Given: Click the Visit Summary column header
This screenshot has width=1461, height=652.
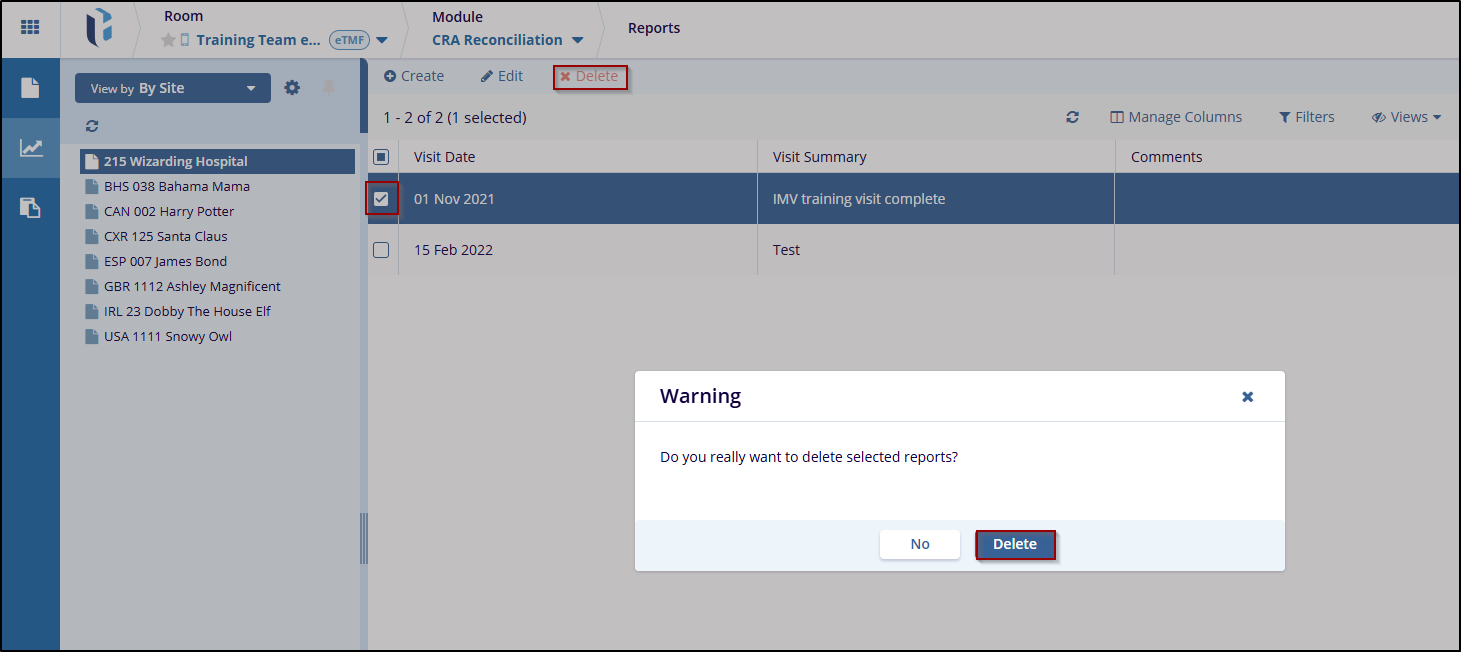Looking at the screenshot, I should (819, 157).
